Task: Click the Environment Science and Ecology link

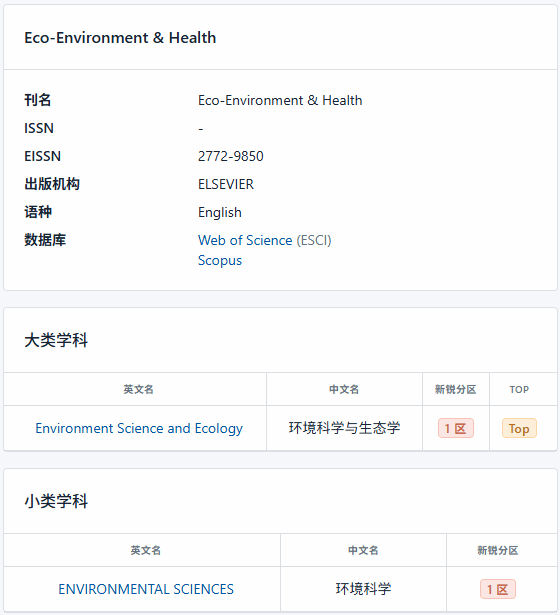Action: pos(139,428)
